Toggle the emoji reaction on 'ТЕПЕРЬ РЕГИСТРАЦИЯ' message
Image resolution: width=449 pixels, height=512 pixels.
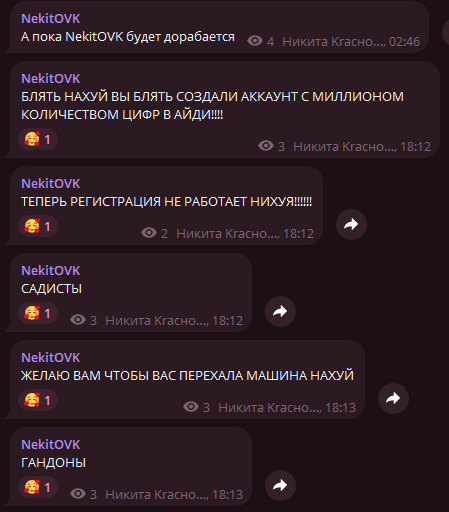tap(38, 226)
